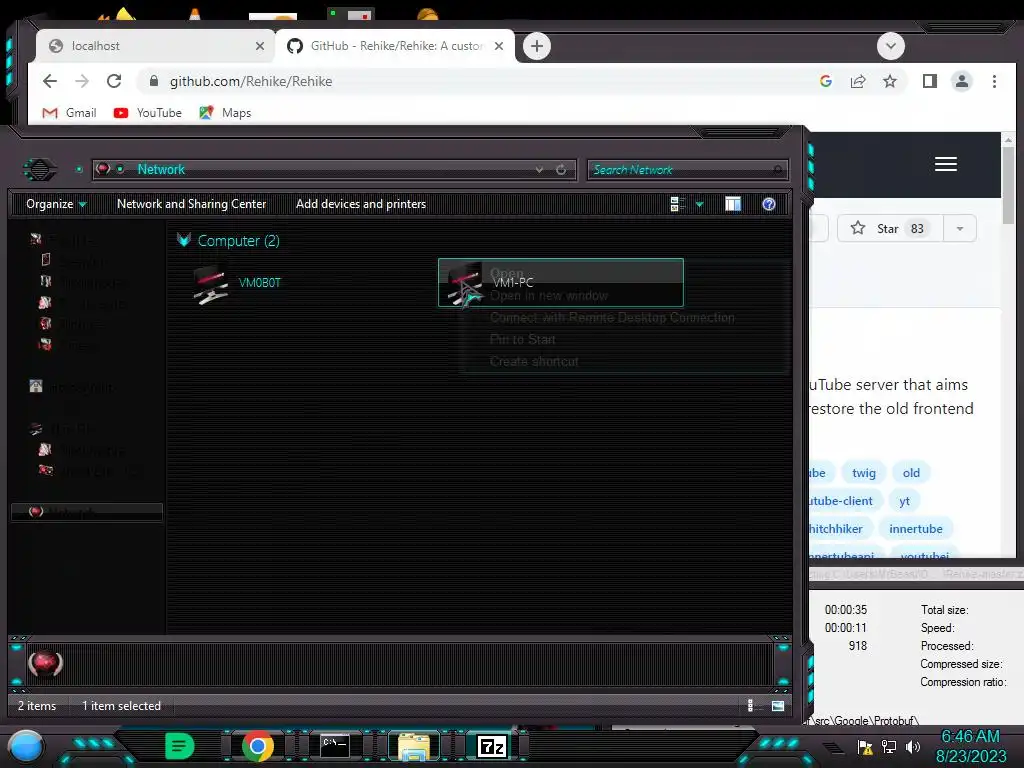1024x768 pixels.
Task: Open the Gmail bookmark
Action: click(x=69, y=112)
